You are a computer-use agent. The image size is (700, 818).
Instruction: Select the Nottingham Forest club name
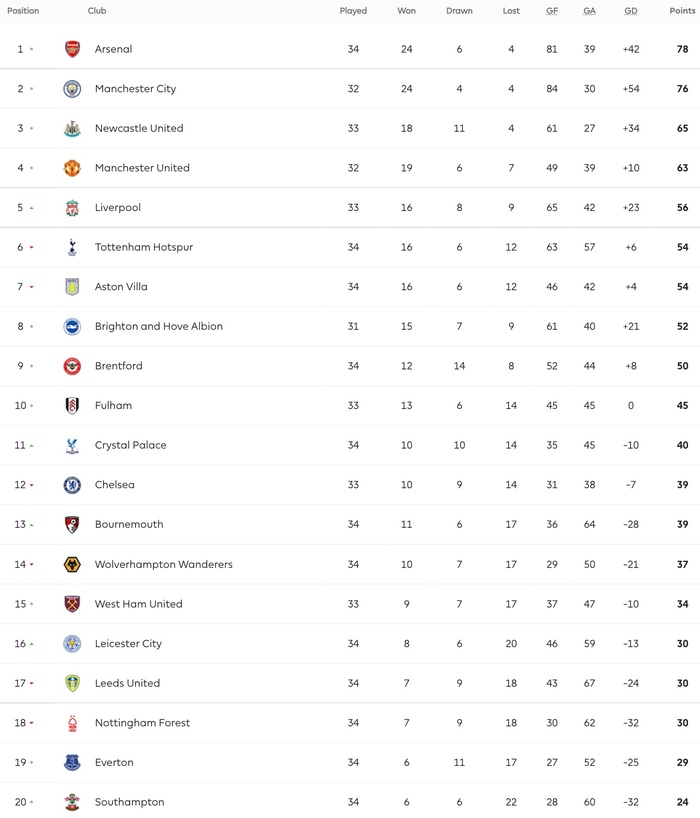click(142, 723)
